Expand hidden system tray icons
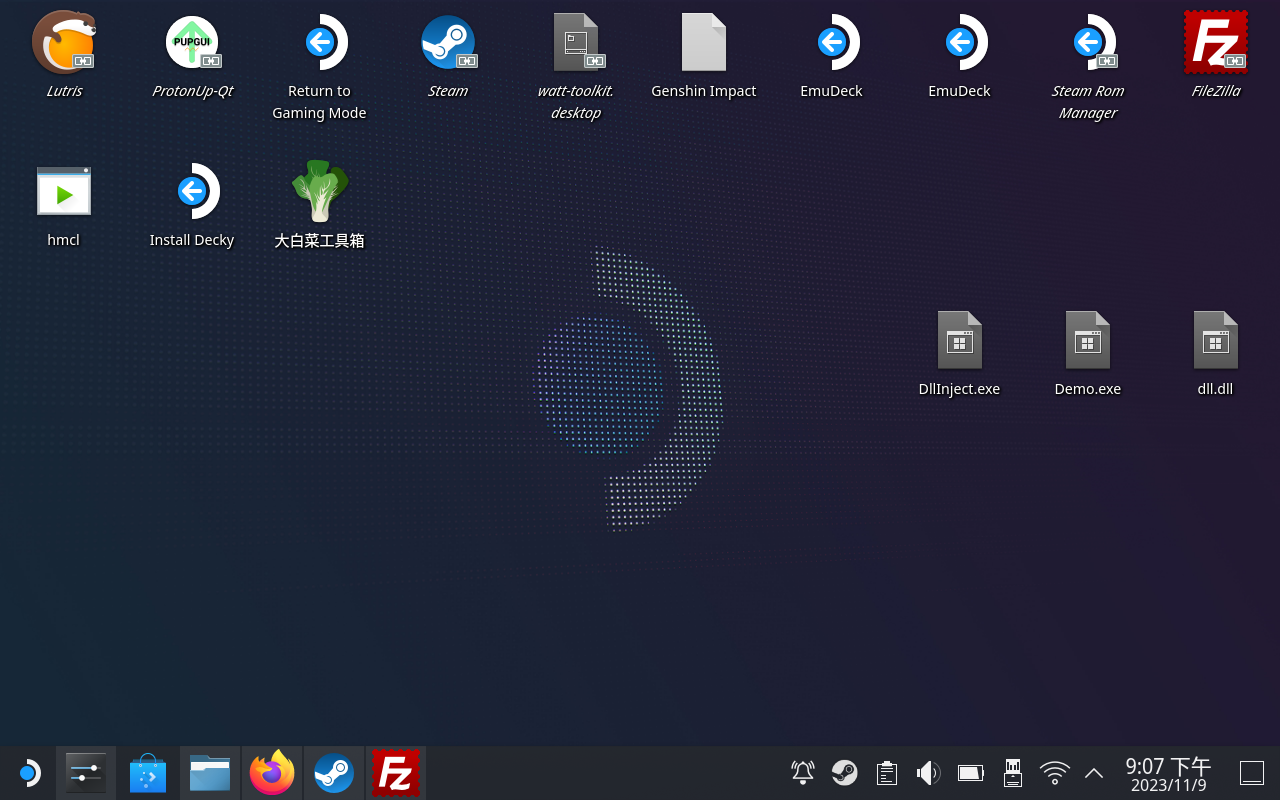Viewport: 1280px width, 800px height. (1094, 772)
